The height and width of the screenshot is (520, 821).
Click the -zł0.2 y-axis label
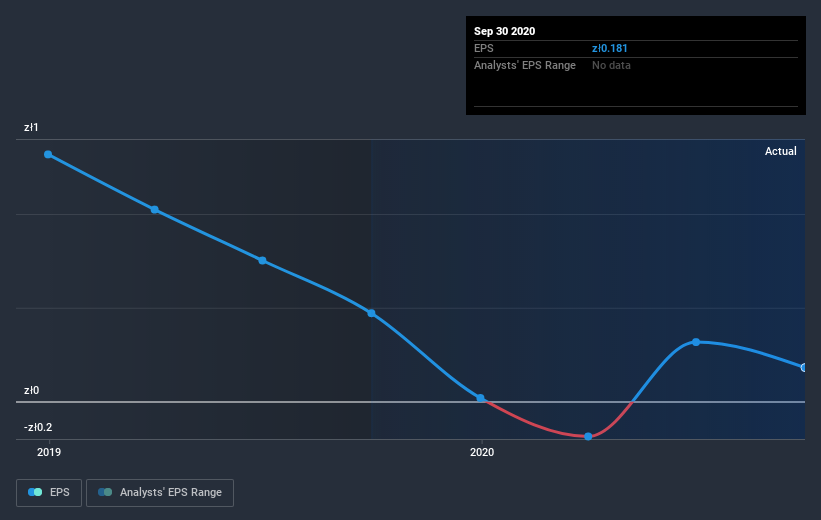(38, 427)
